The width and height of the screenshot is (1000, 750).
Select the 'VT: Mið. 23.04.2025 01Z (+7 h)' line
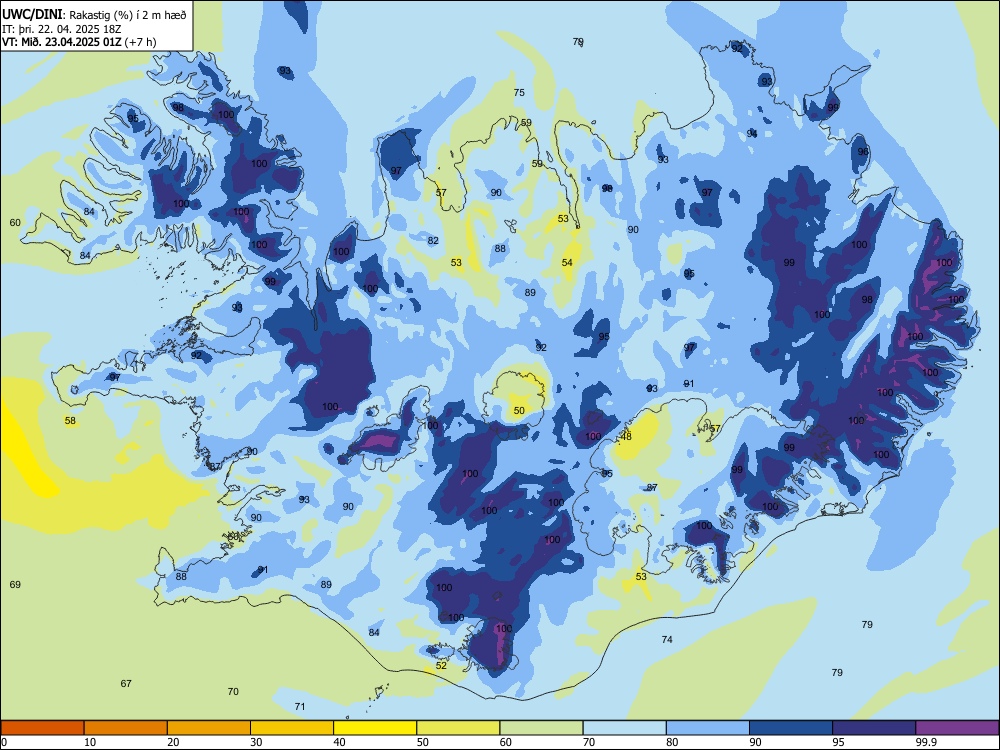79,42
